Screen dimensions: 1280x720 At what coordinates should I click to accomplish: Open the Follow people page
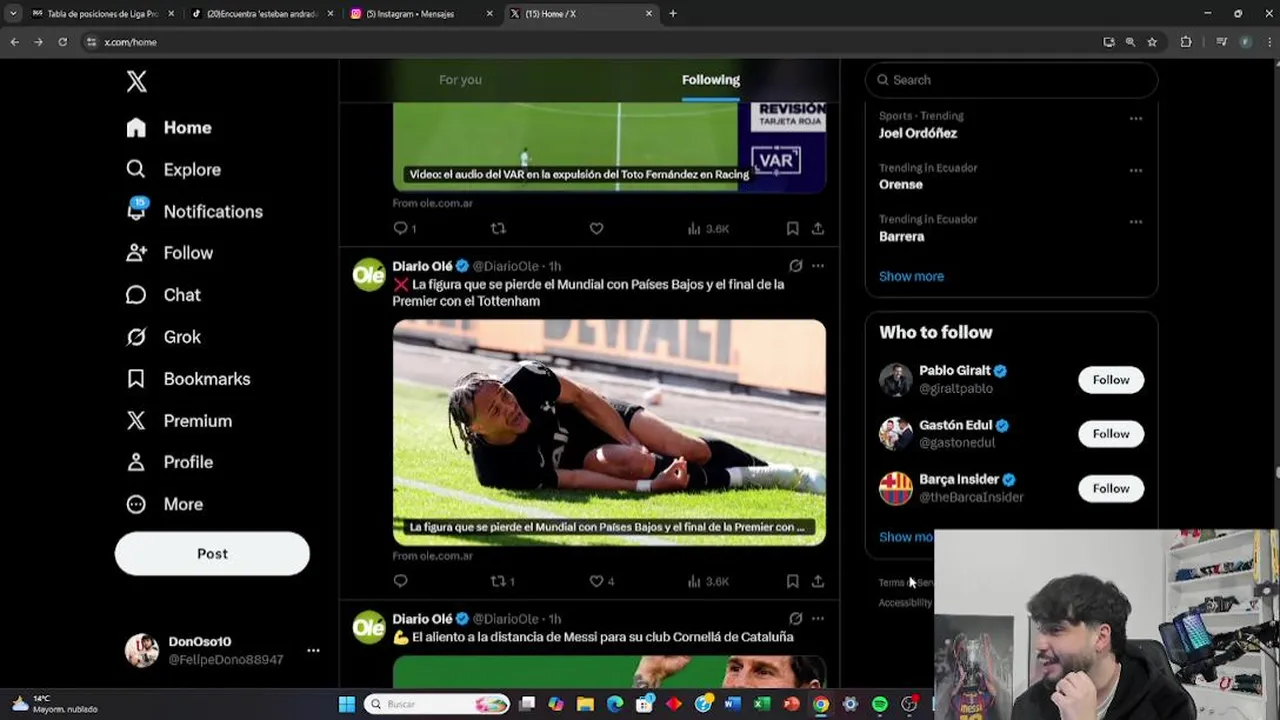[169, 253]
